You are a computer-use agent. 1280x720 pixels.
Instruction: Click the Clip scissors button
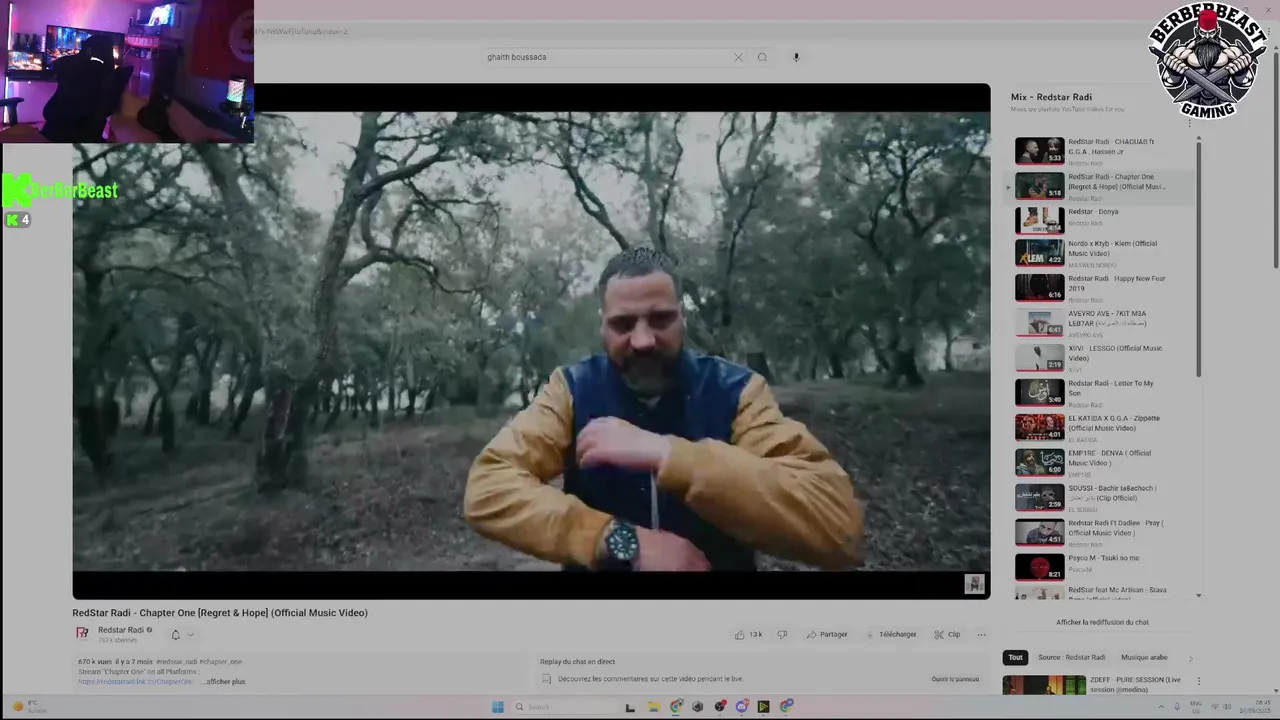pyautogui.click(x=947, y=634)
